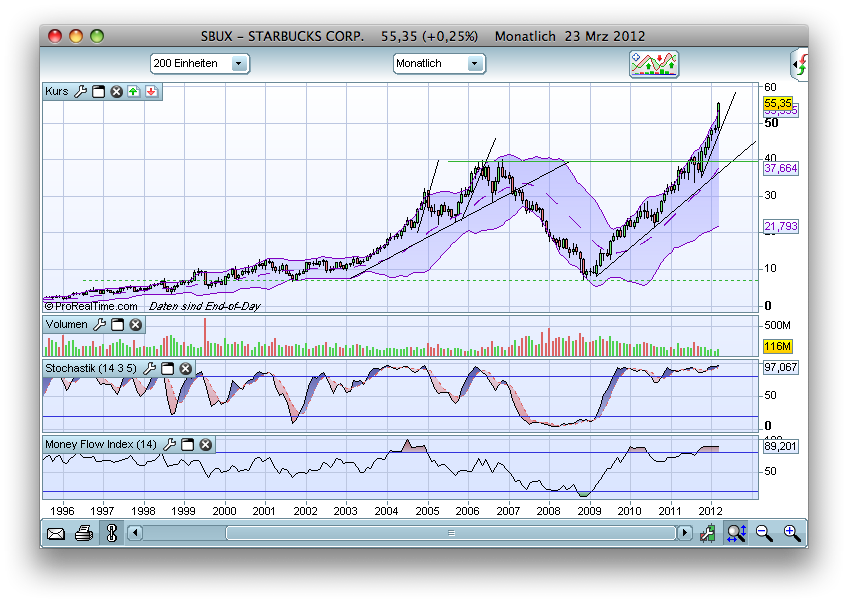Print the chart with printer icon
Screen dimensions: 848x603
coord(84,534)
